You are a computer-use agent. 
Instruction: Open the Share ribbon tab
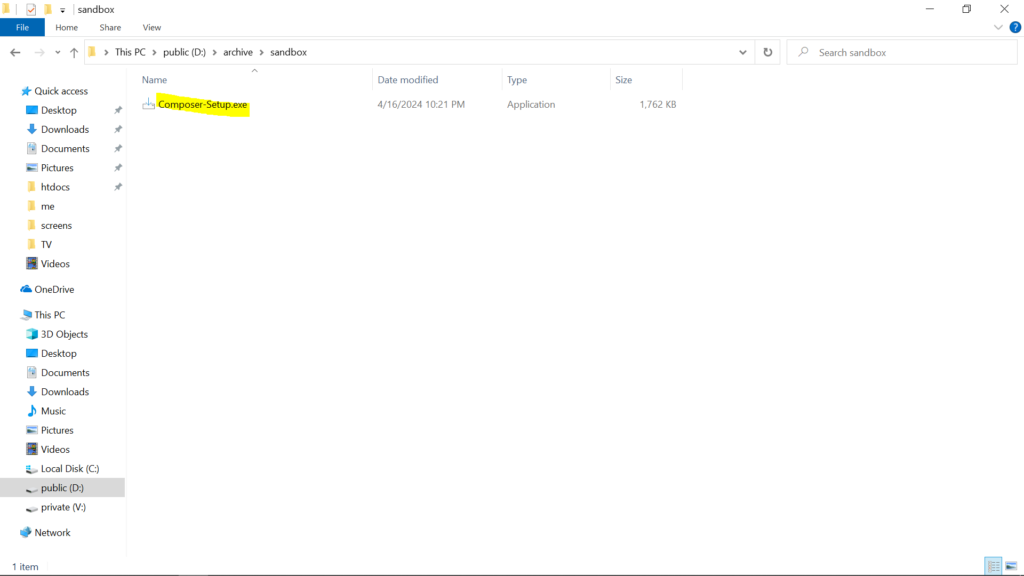coord(110,27)
